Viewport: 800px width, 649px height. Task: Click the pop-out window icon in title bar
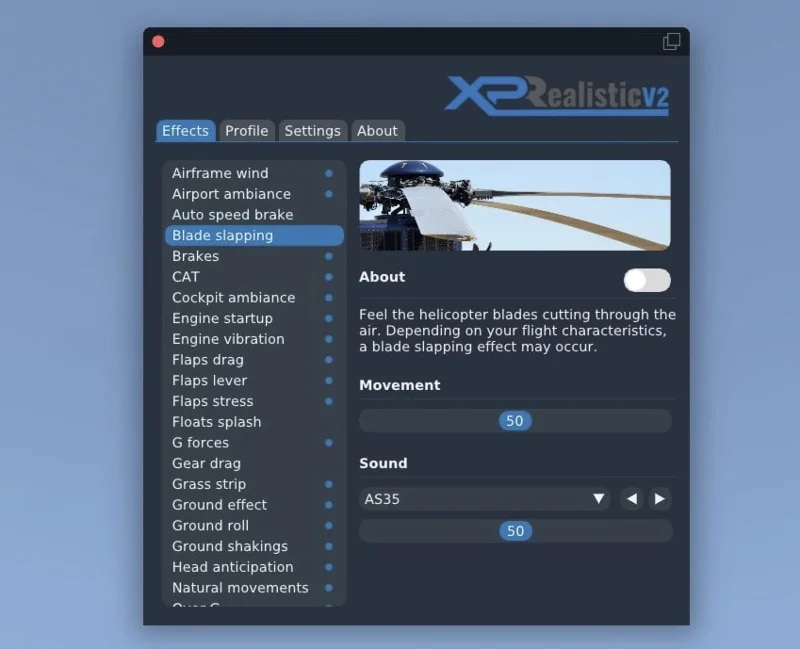671,41
